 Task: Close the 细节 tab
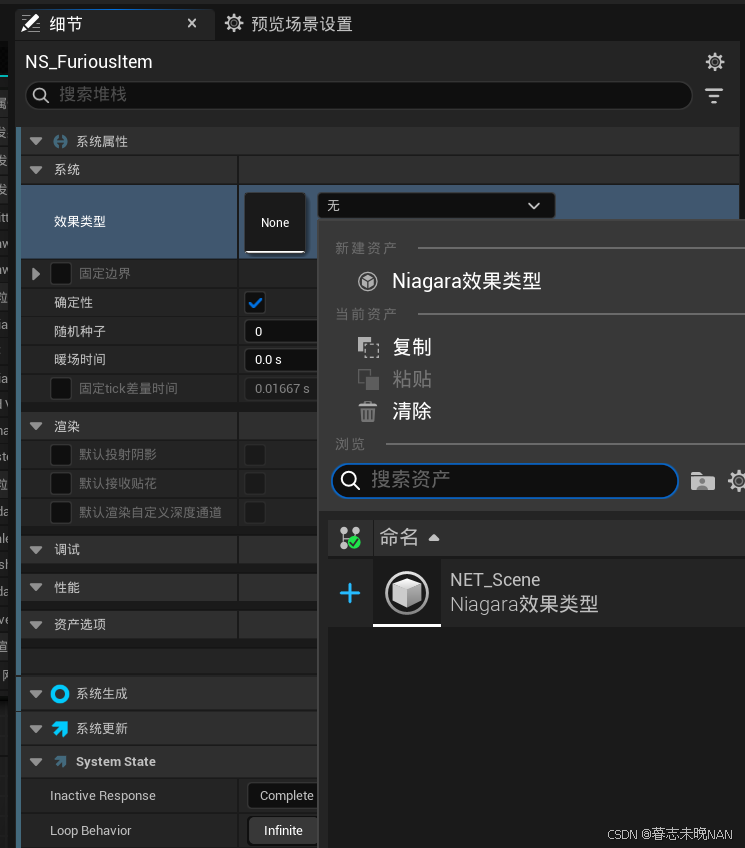click(192, 23)
